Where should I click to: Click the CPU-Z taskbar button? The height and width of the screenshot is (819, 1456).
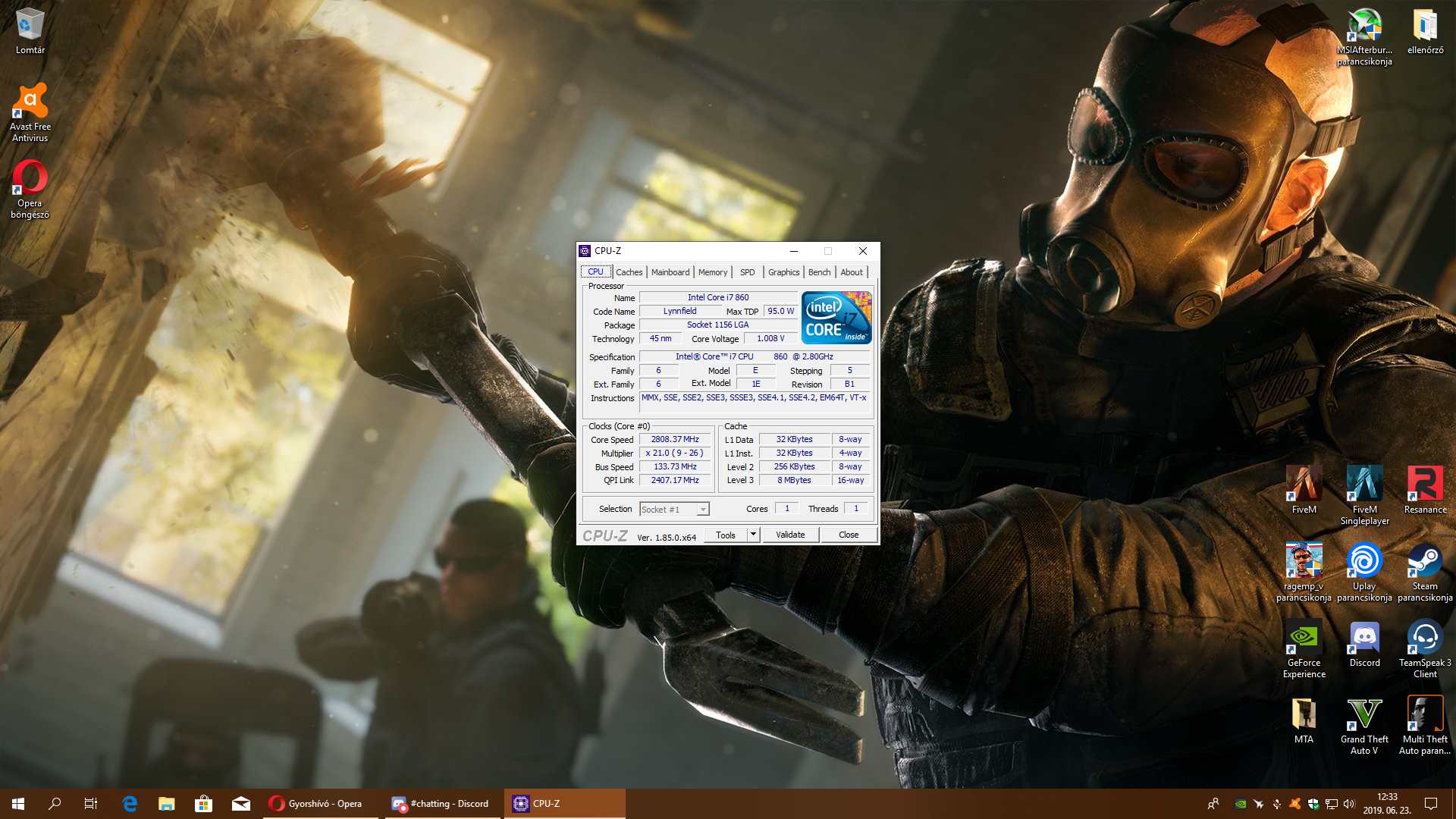(565, 804)
